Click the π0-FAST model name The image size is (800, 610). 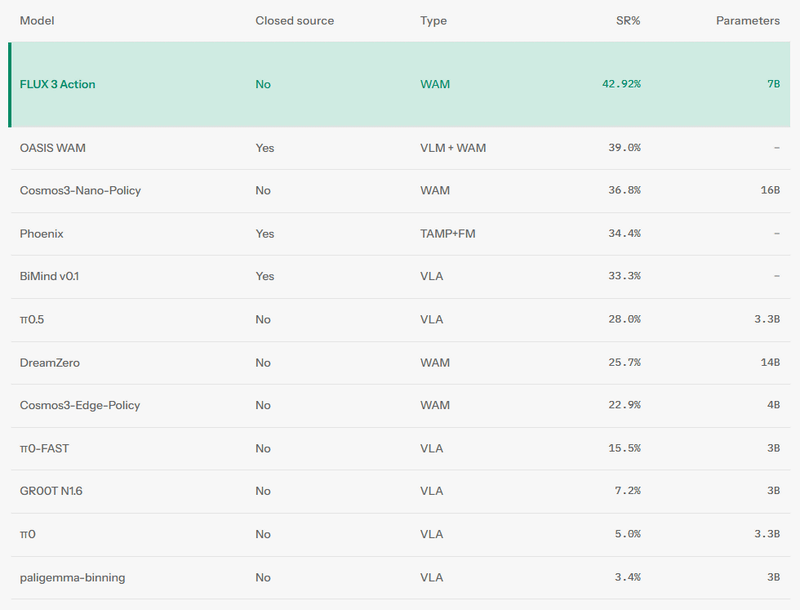[x=44, y=448]
